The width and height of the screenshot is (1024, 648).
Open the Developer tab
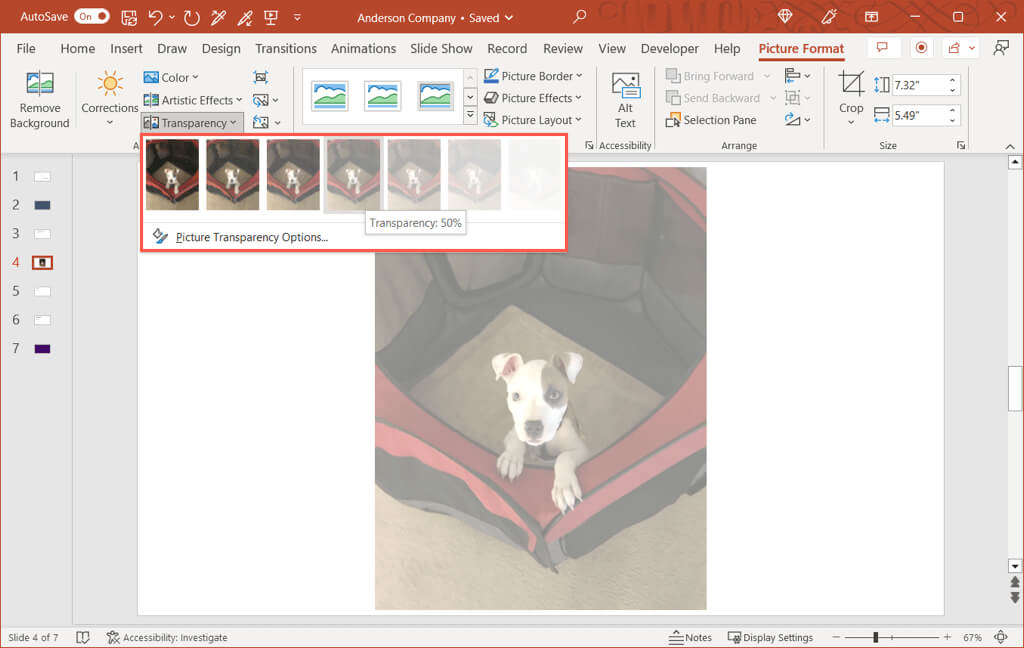pyautogui.click(x=669, y=48)
